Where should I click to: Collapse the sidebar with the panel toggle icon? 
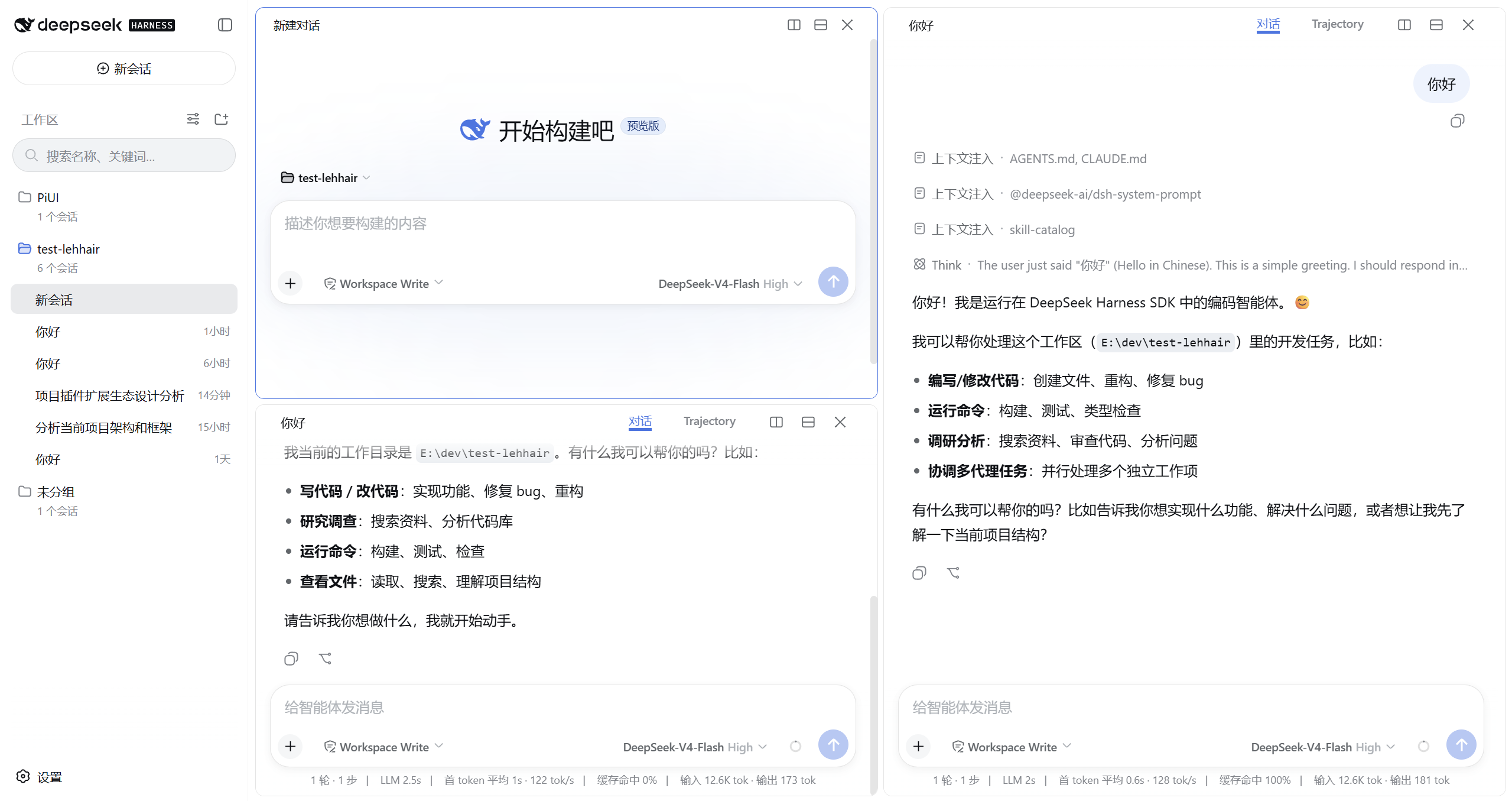point(225,25)
